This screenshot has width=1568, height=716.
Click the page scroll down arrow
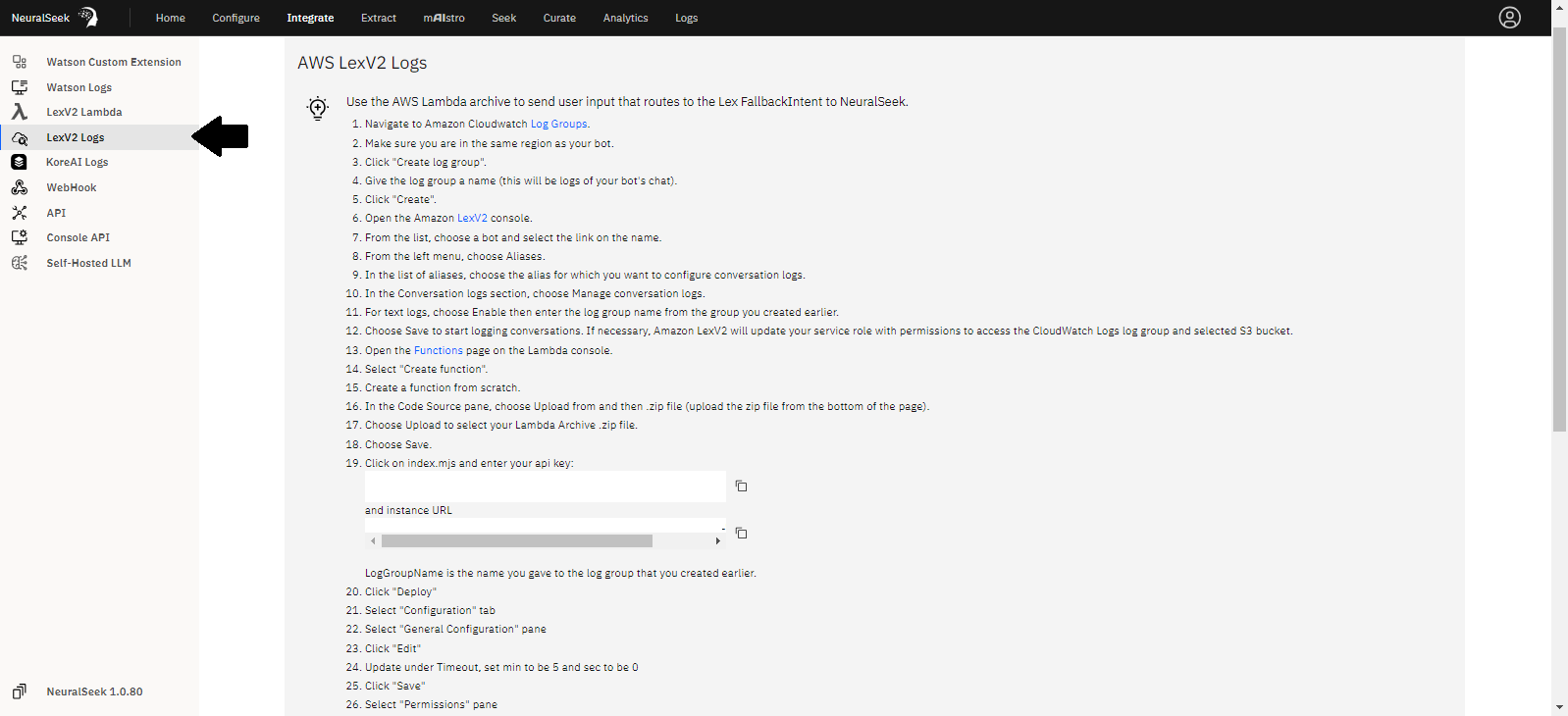coord(1559,707)
